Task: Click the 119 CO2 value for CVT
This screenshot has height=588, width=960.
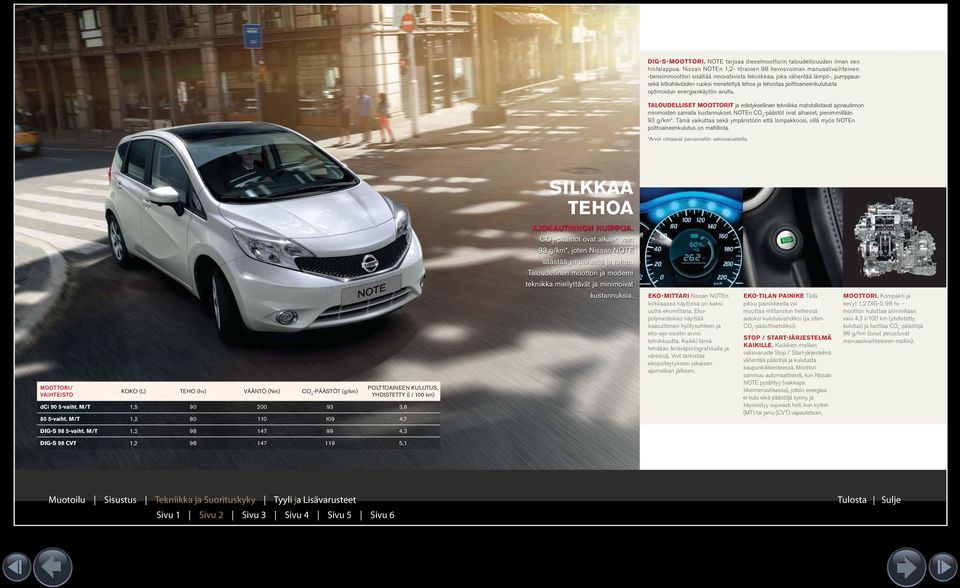Action: click(x=330, y=443)
